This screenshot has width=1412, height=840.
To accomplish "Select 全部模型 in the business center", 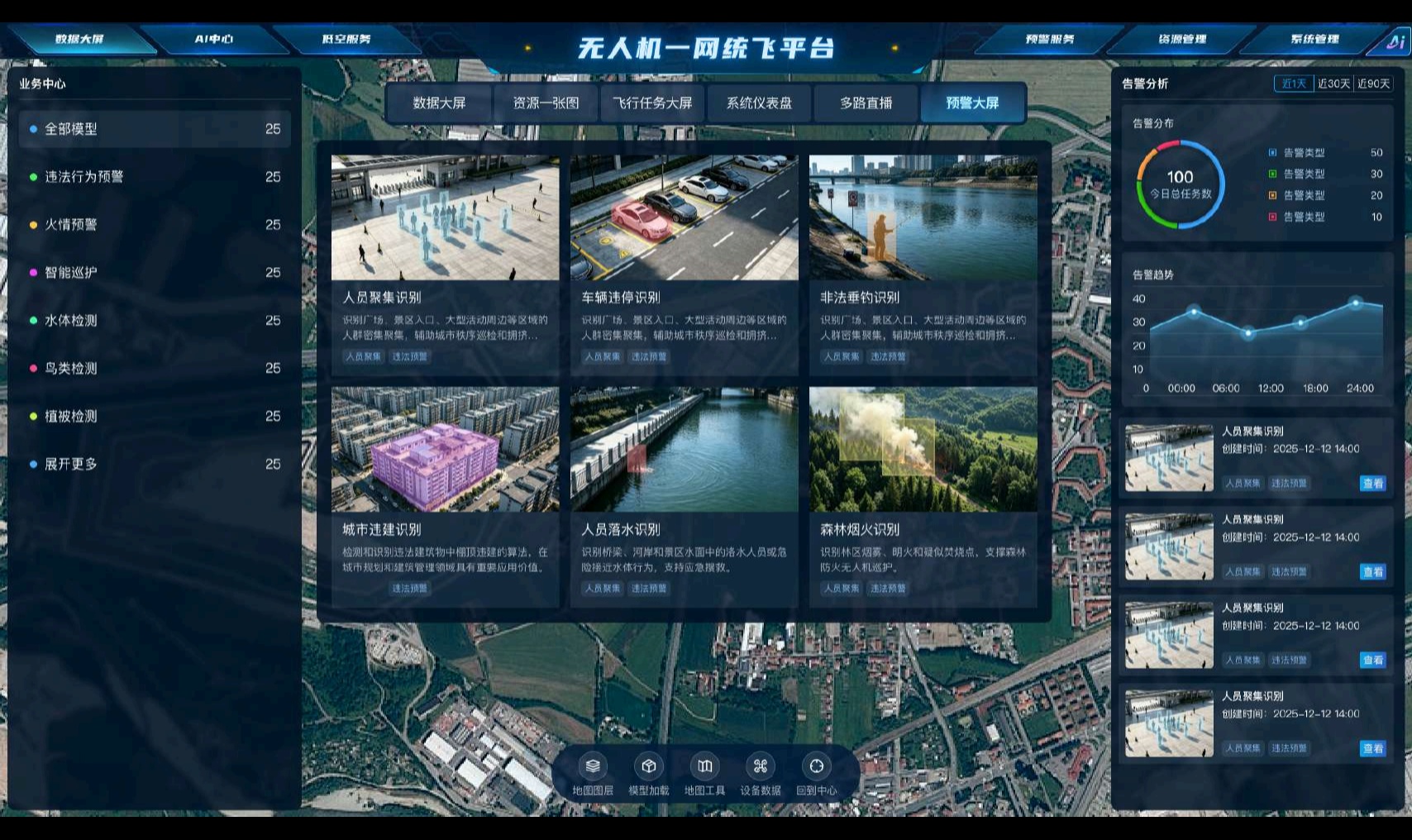I will click(155, 129).
